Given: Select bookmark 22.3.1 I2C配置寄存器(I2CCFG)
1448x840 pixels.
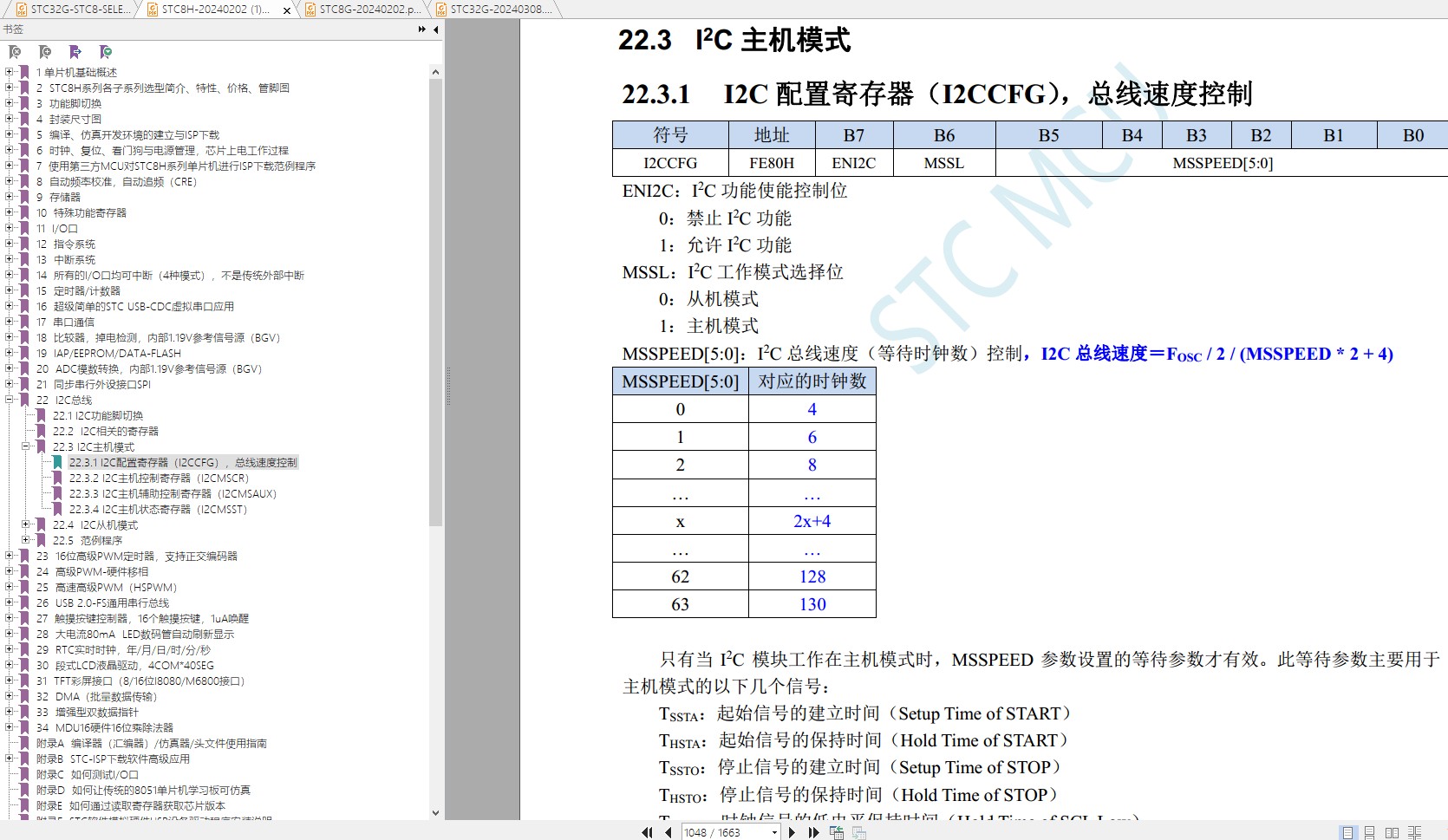Looking at the screenshot, I should pos(183,462).
